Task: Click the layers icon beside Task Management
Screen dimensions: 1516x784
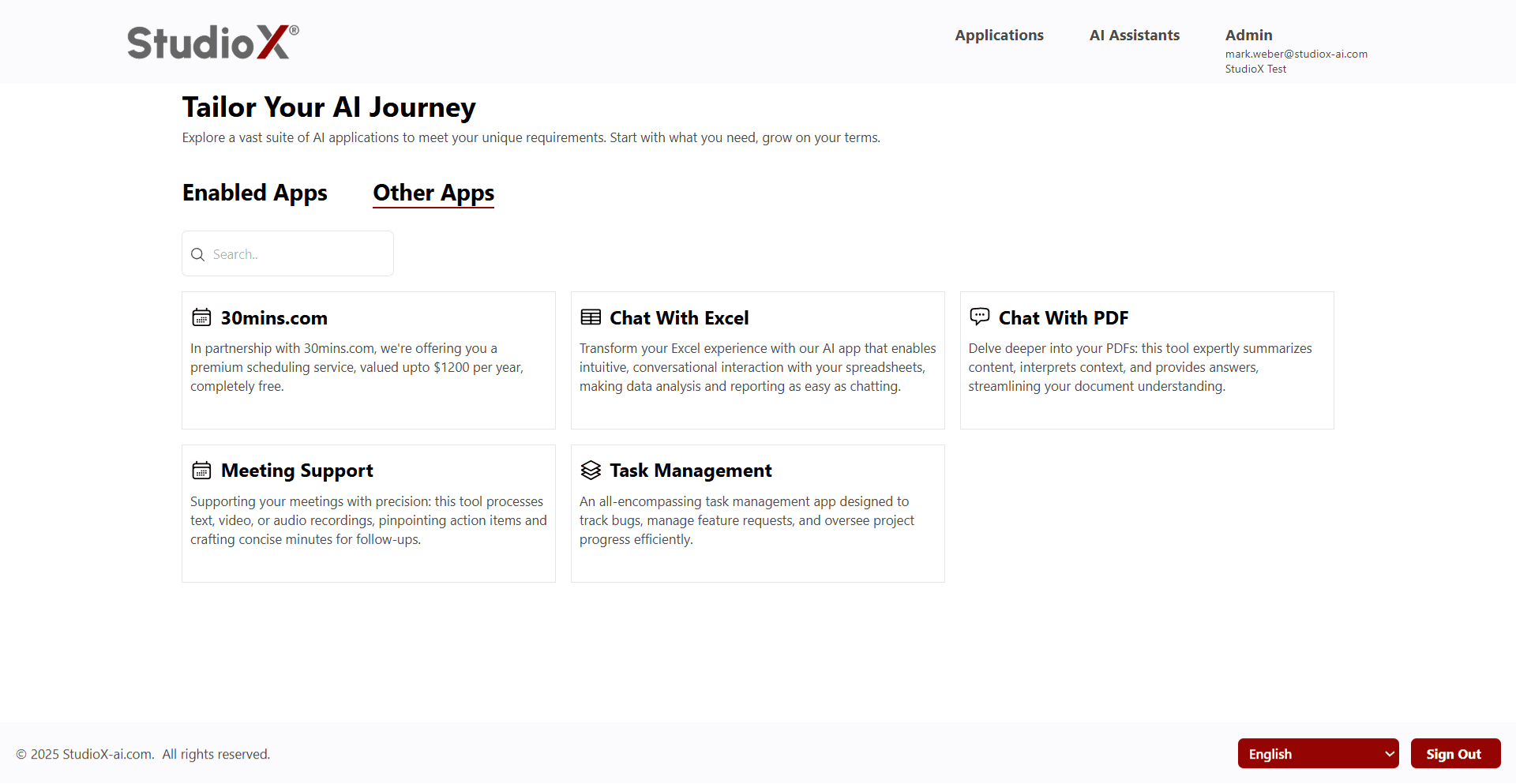Action: tap(591, 471)
